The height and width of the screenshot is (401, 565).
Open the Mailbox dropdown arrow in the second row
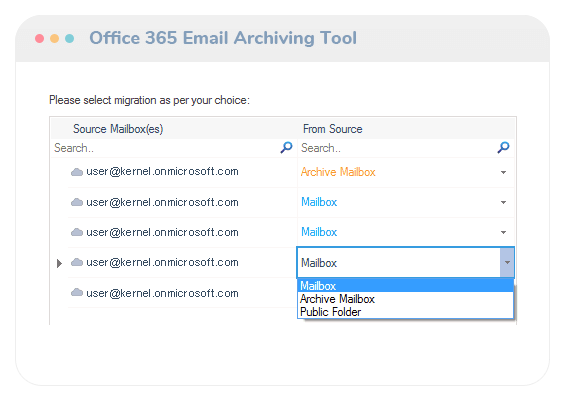point(503,202)
